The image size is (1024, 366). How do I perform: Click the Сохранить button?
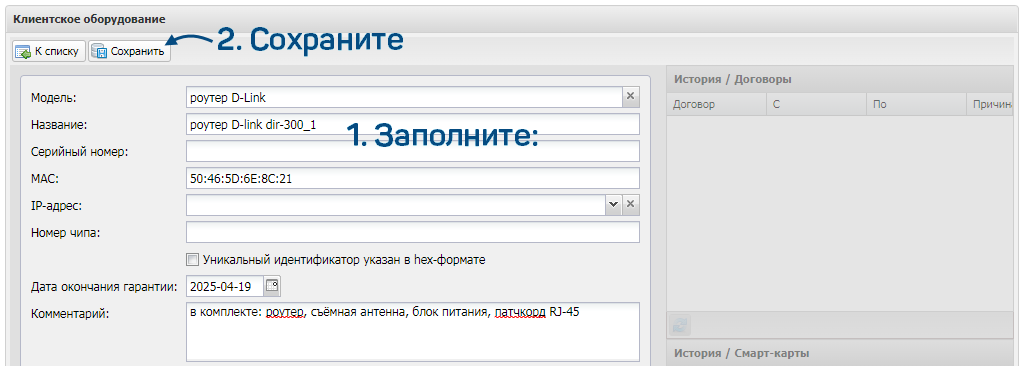coord(129,51)
